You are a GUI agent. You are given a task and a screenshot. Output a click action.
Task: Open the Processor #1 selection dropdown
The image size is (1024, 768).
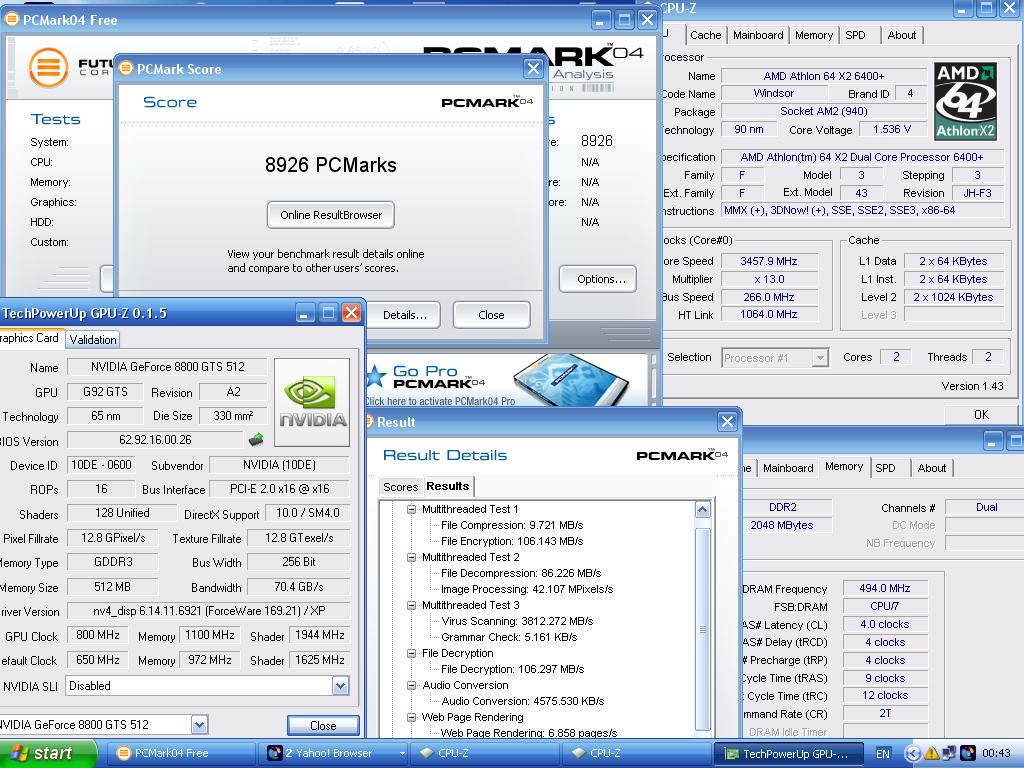point(820,358)
